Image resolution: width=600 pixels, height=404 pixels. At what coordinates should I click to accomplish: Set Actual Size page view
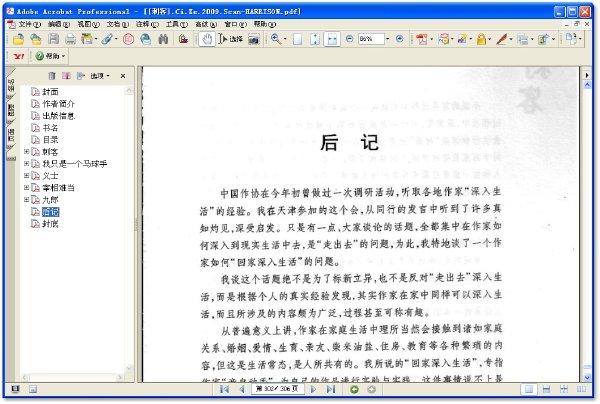(x=297, y=39)
